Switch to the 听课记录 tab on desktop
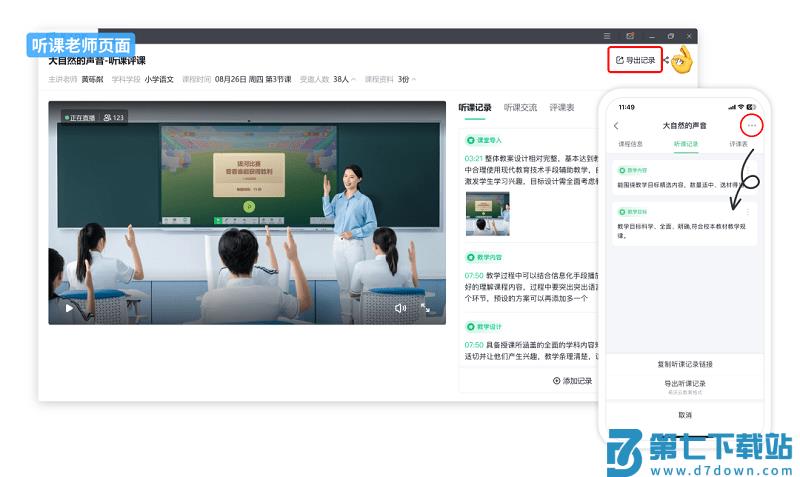Image resolution: width=800 pixels, height=477 pixels. pos(474,107)
